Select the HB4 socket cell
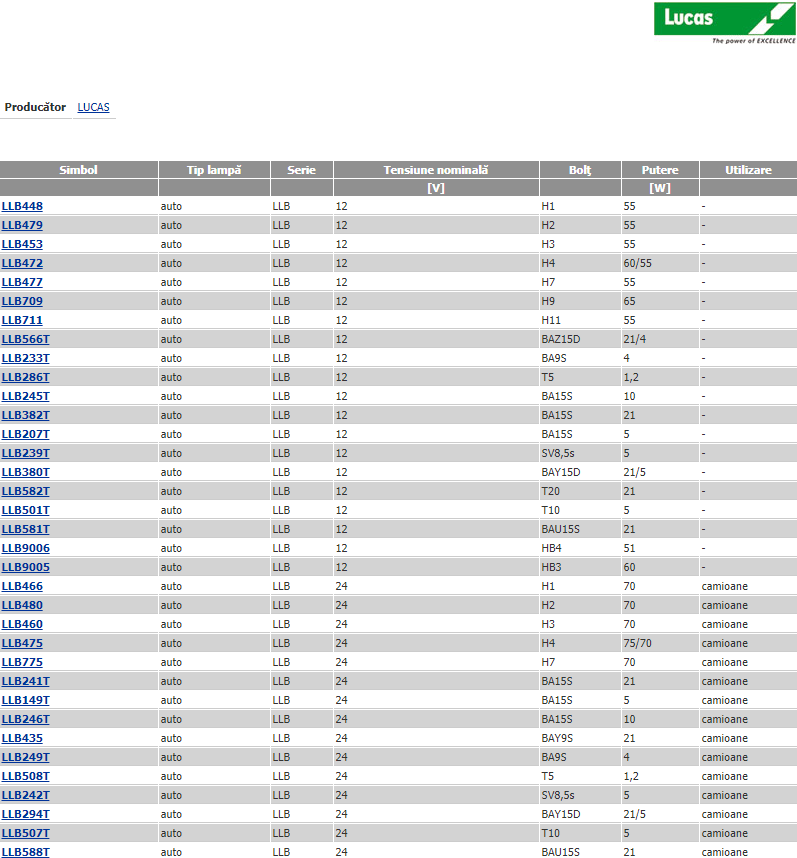 [x=551, y=548]
